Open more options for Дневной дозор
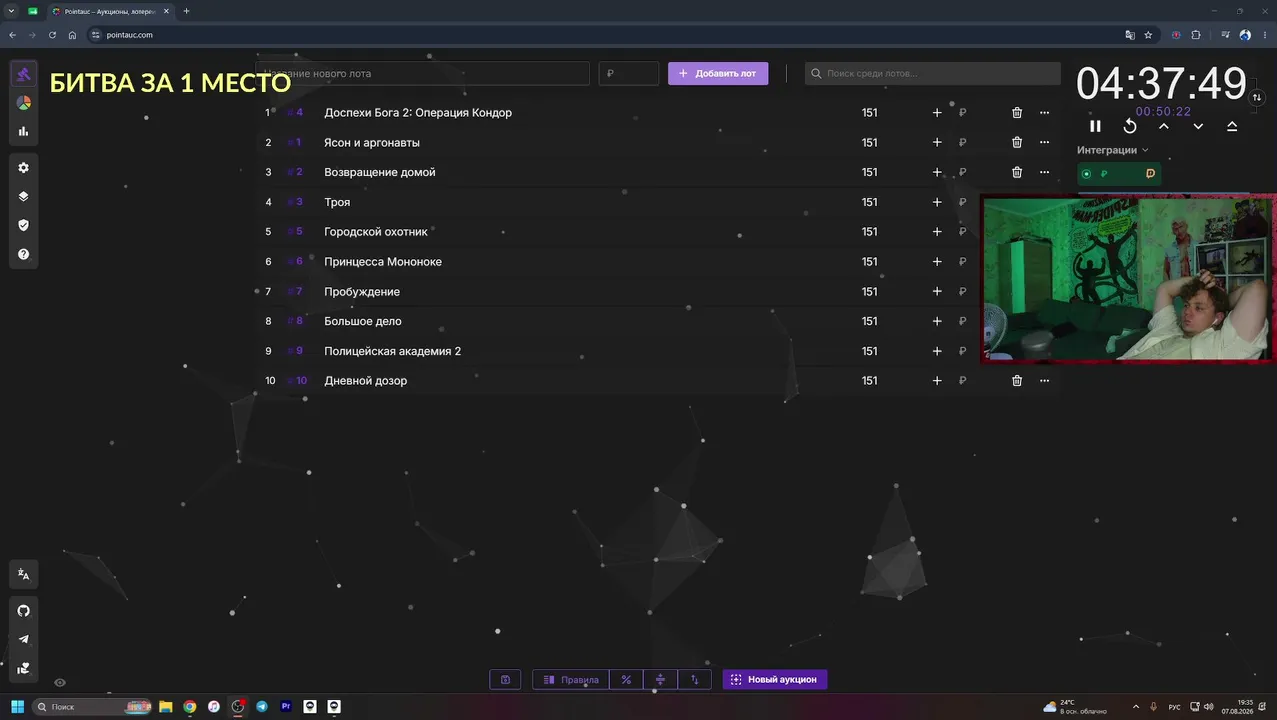1277x720 pixels. point(1045,381)
